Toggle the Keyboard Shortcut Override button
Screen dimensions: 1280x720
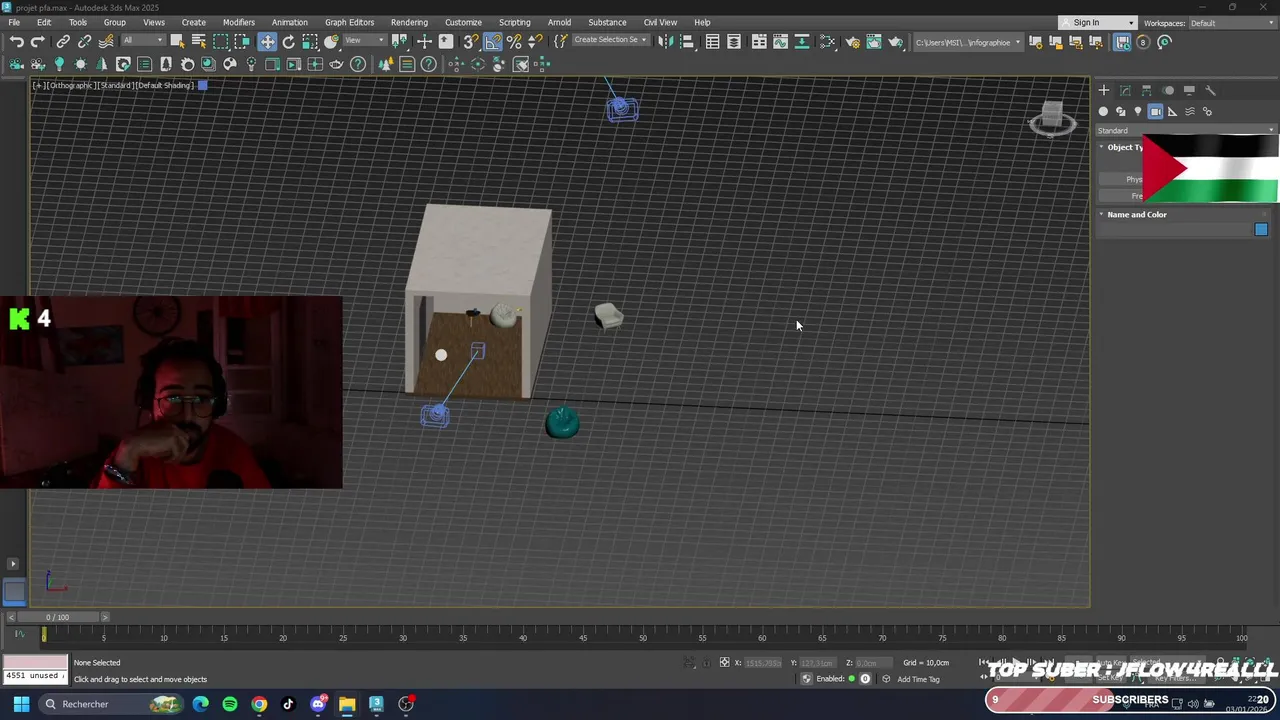pos(446,42)
